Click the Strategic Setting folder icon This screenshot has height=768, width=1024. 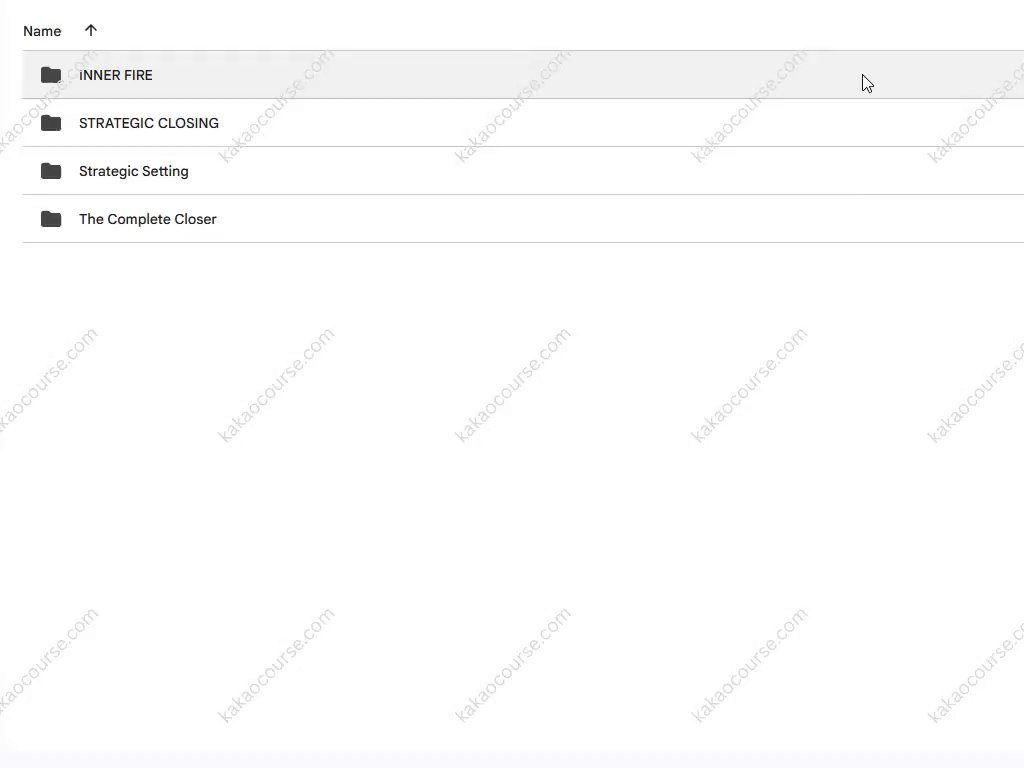pos(51,171)
